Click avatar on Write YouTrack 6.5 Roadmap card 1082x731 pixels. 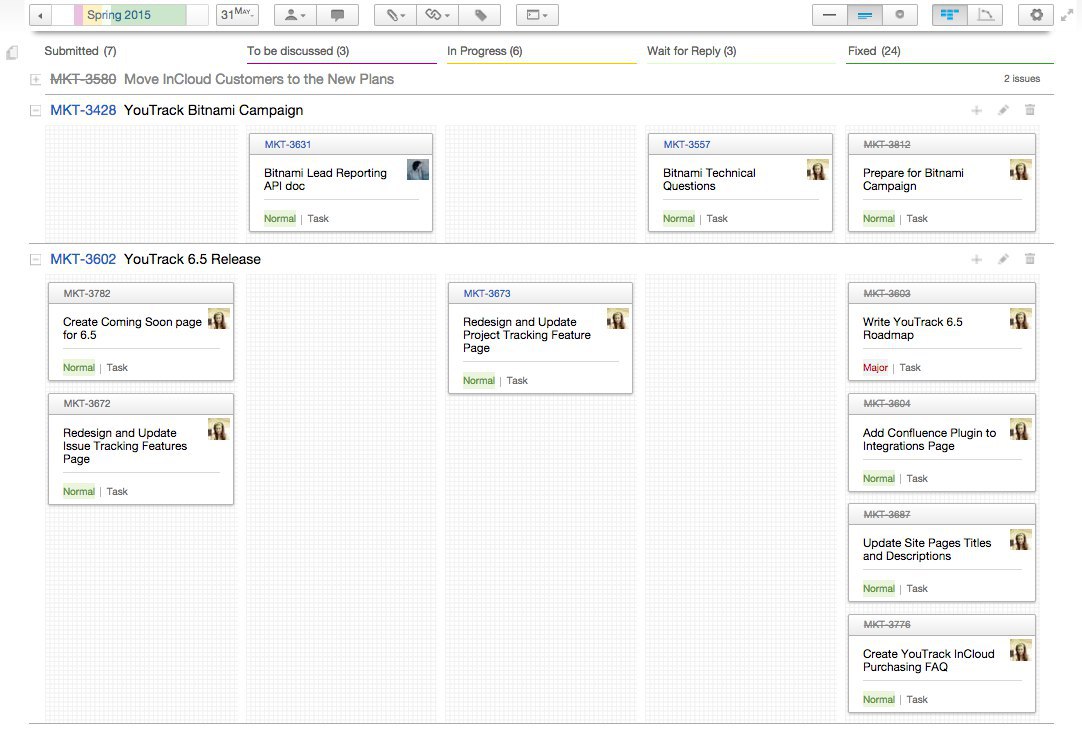(x=1020, y=319)
